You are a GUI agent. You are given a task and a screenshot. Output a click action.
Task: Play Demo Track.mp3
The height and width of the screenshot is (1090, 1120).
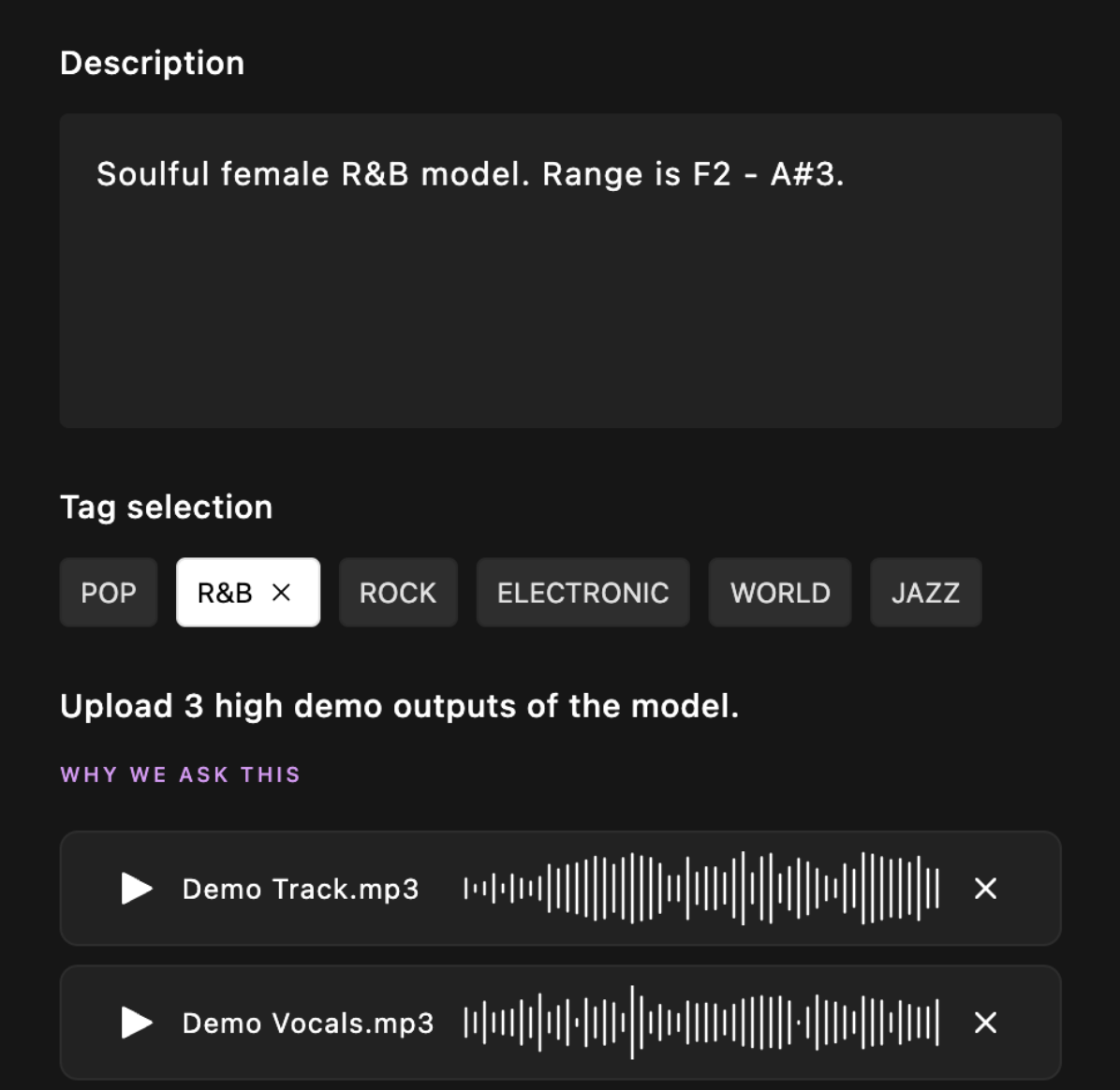click(137, 889)
